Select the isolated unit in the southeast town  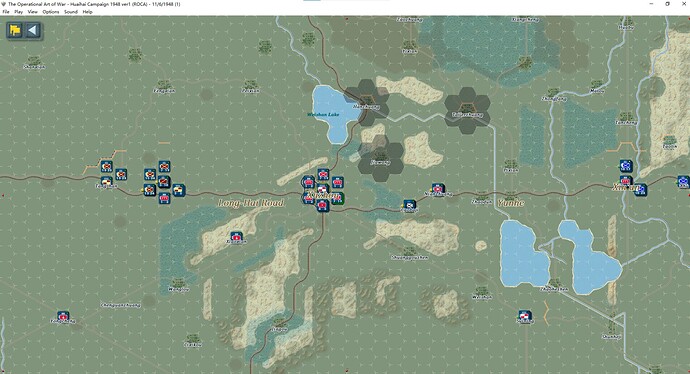pyautogui.click(x=525, y=315)
